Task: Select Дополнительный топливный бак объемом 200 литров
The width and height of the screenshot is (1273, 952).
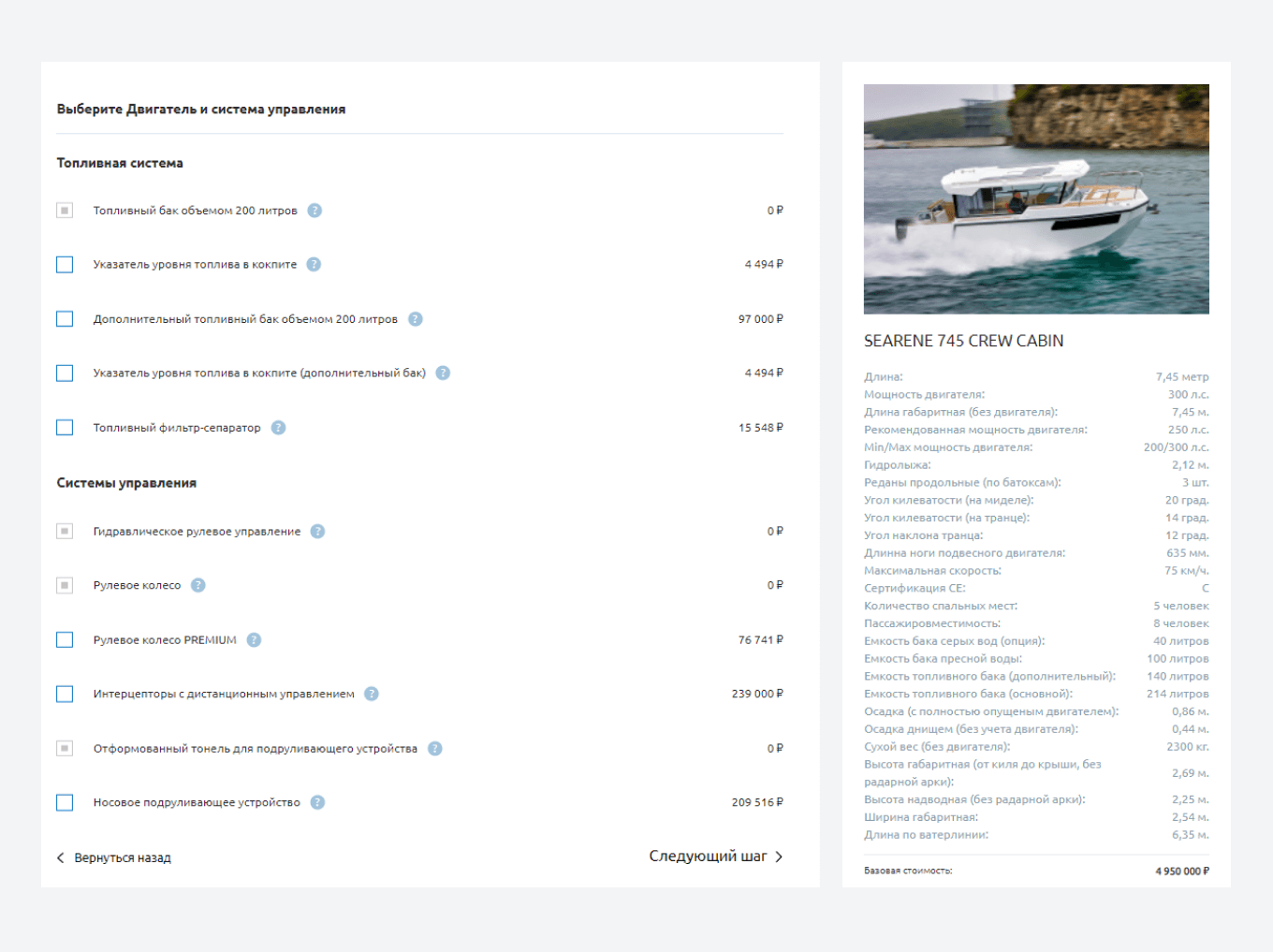Action: tap(64, 318)
